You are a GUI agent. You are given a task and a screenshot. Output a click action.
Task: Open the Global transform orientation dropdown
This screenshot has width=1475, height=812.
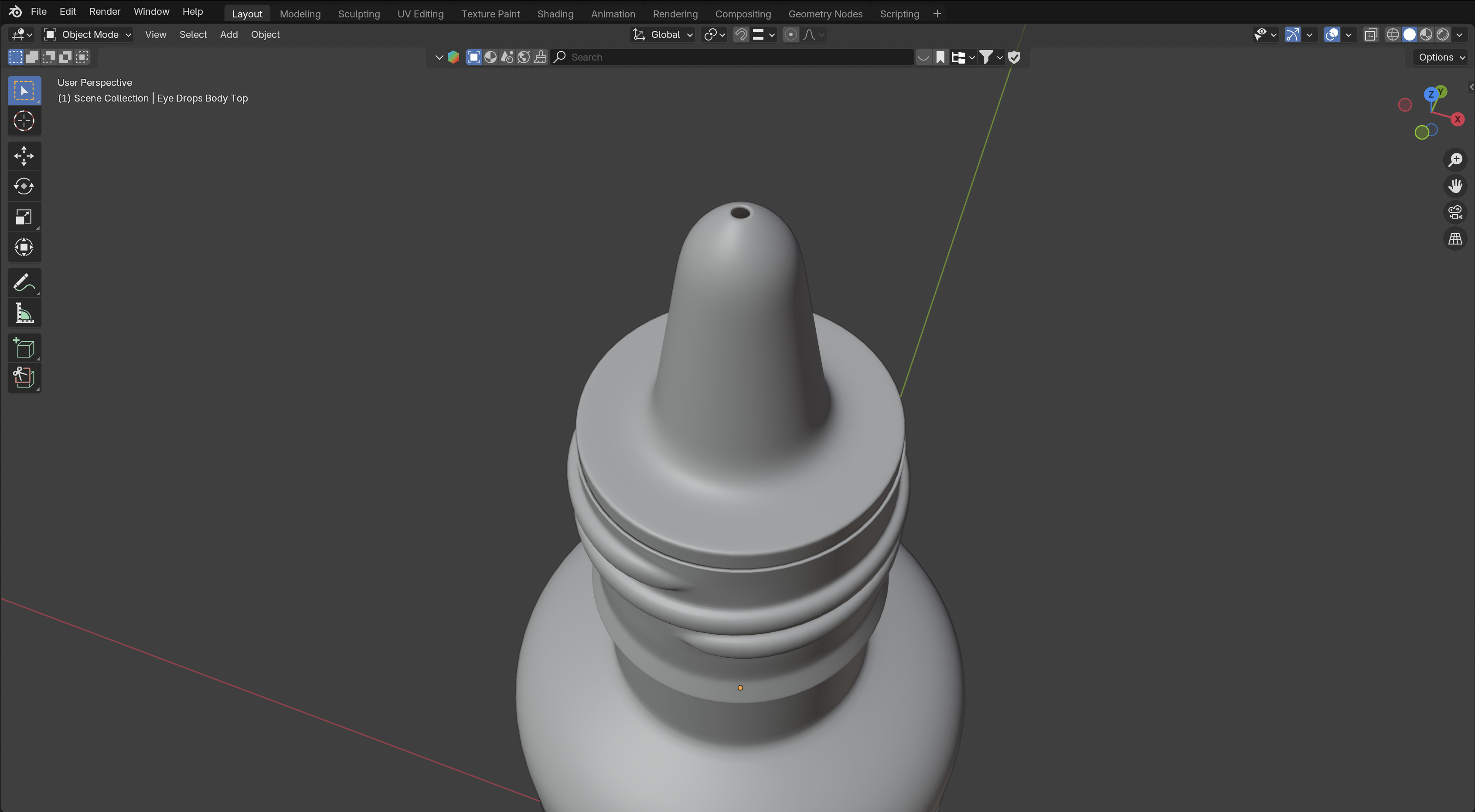[x=662, y=35]
